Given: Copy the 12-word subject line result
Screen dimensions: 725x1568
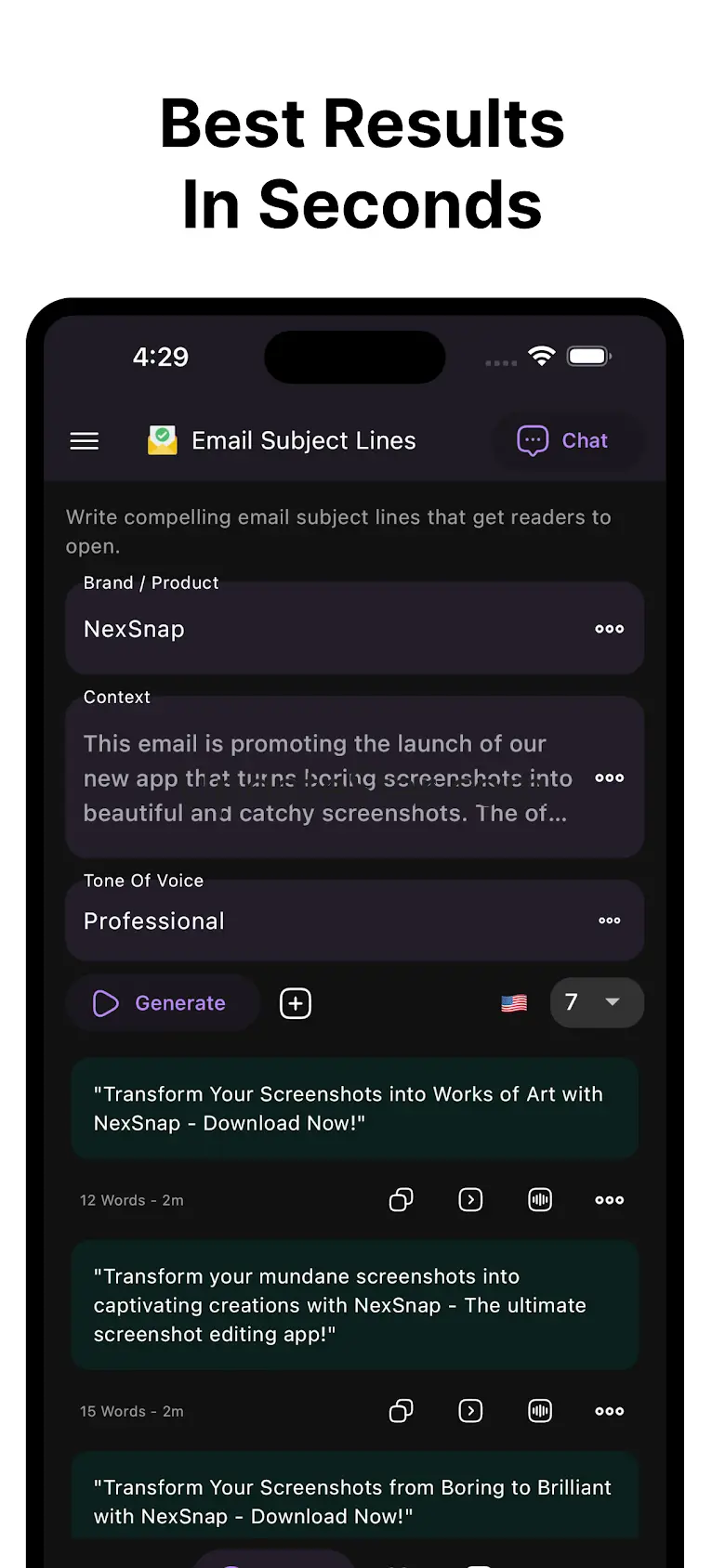Looking at the screenshot, I should 401,1200.
